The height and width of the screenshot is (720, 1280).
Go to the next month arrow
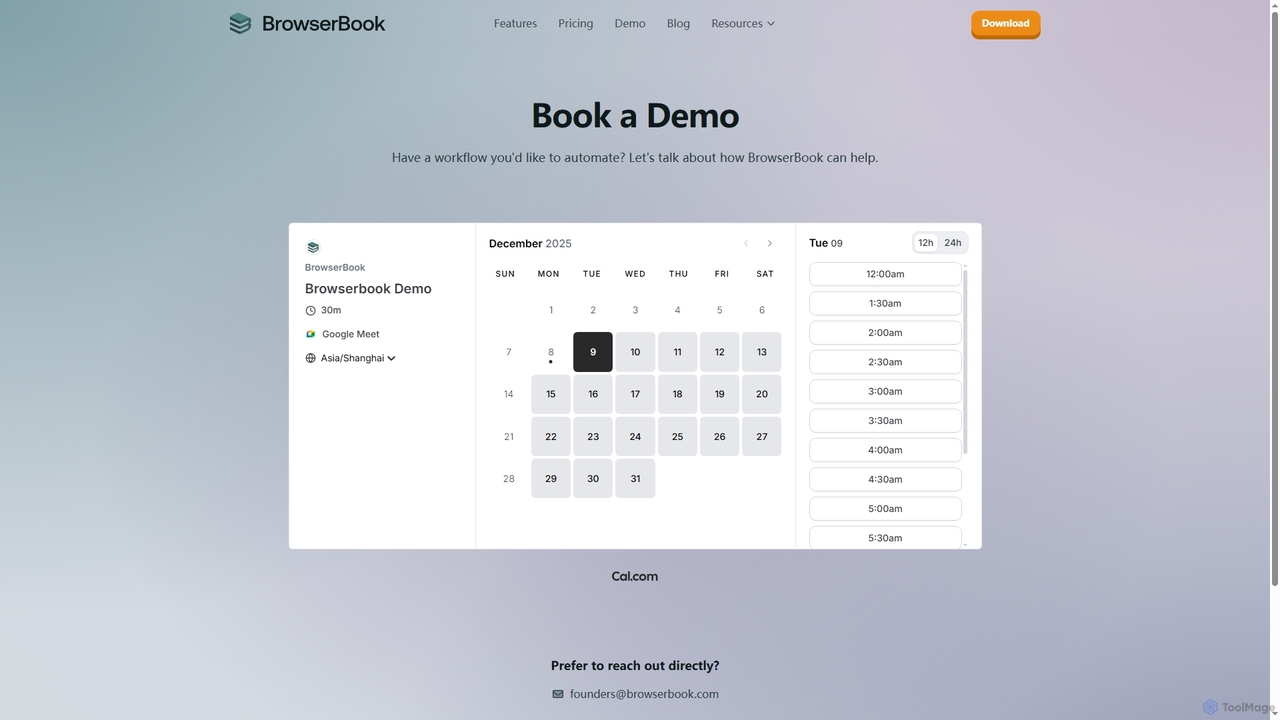coord(769,243)
